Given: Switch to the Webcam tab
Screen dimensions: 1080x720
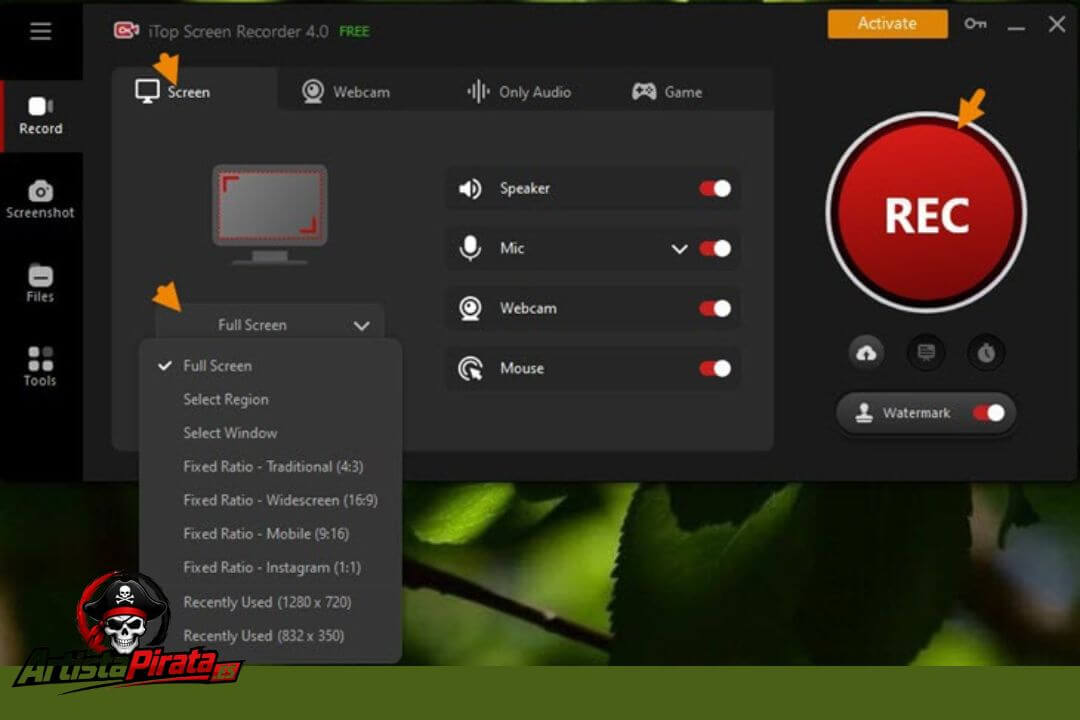Looking at the screenshot, I should point(346,92).
